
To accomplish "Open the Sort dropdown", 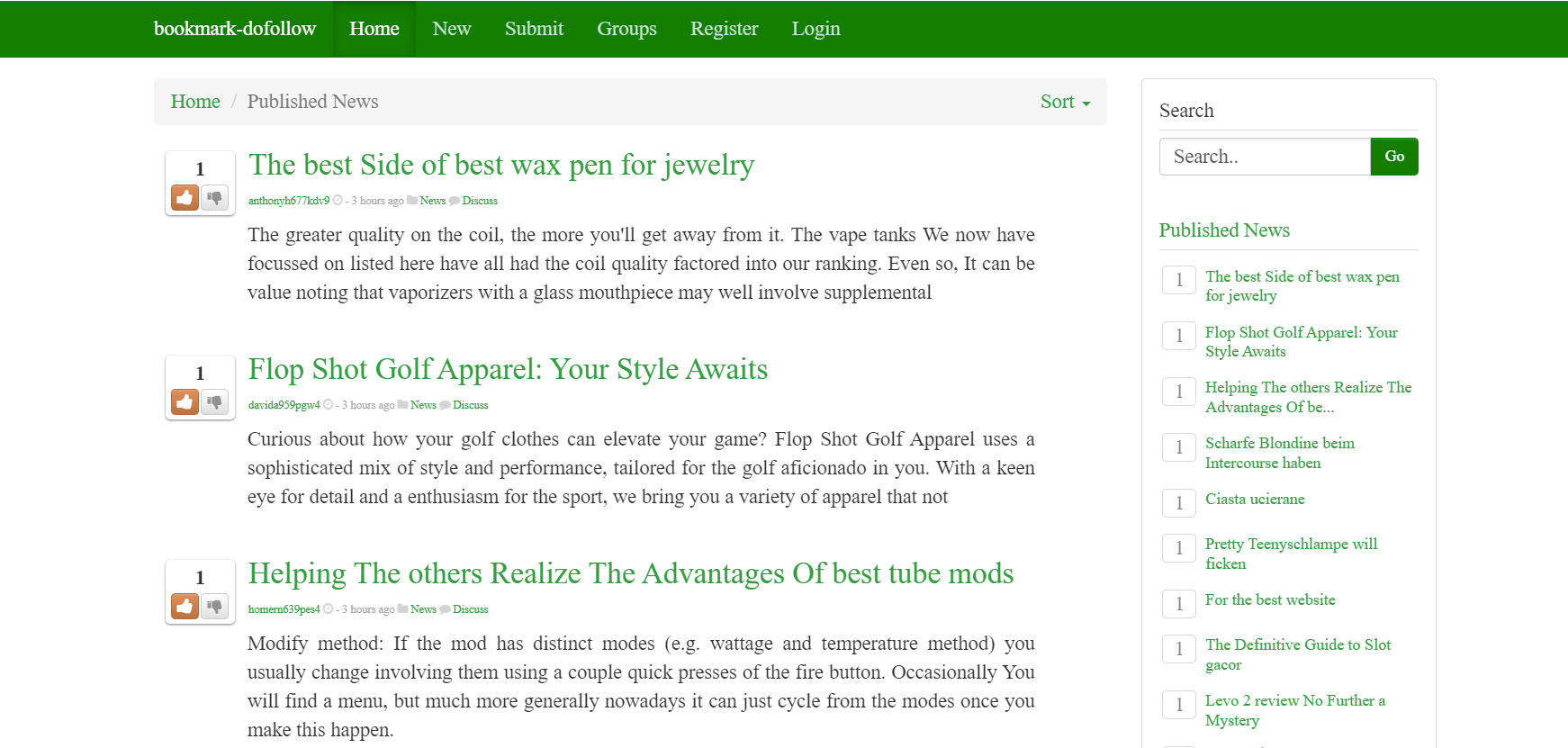I will (1064, 102).
